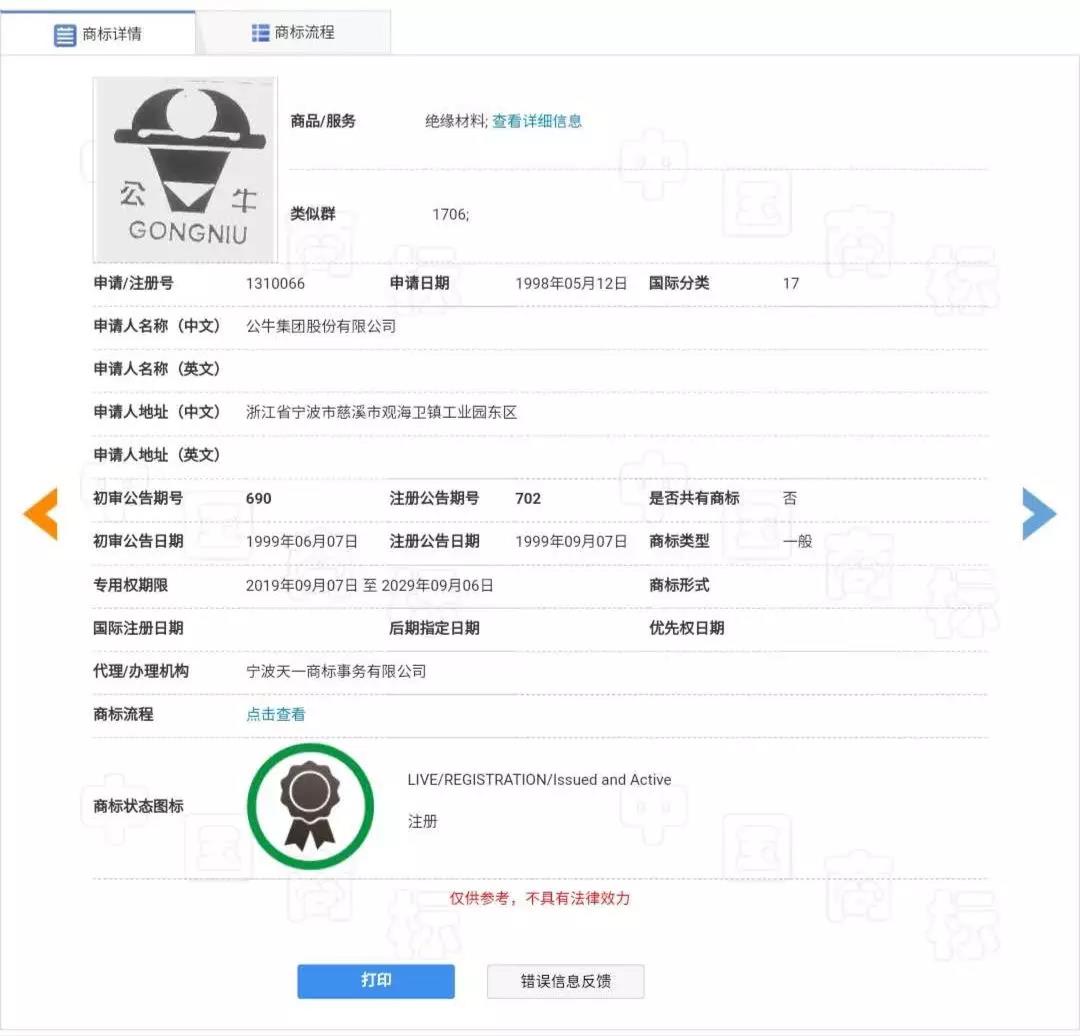
Task: Click the 商标类型 label
Action: pyautogui.click(x=679, y=541)
